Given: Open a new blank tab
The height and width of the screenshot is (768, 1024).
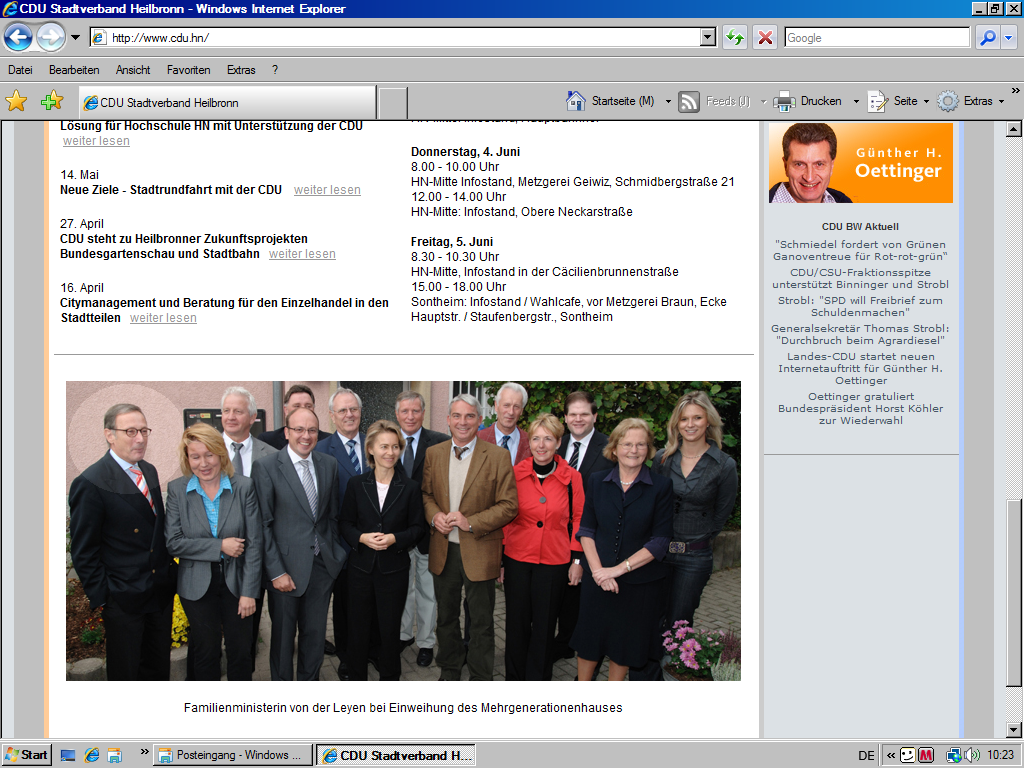Looking at the screenshot, I should (x=392, y=103).
